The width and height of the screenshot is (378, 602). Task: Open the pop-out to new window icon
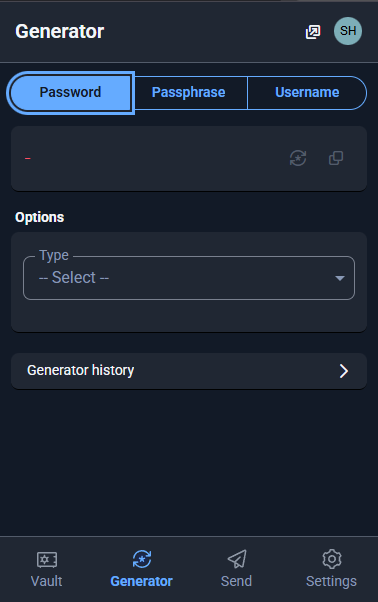pos(313,31)
